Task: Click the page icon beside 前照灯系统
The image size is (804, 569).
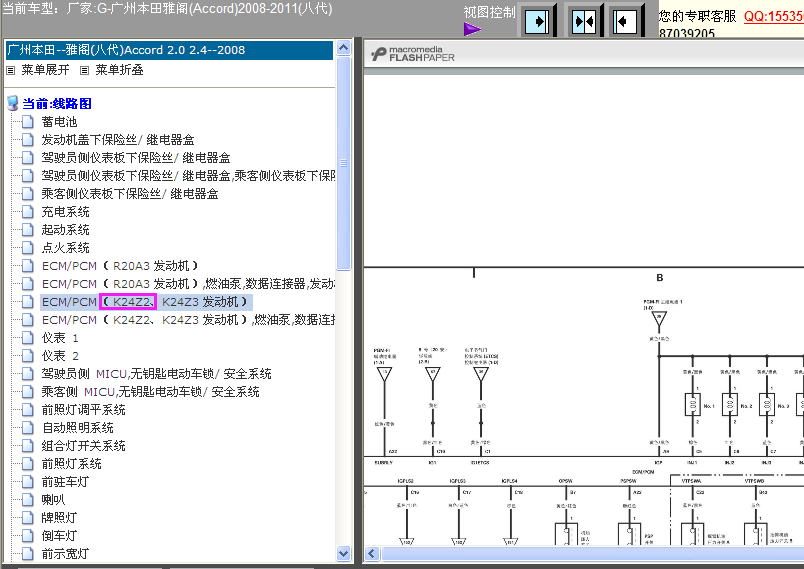Action: [x=28, y=463]
